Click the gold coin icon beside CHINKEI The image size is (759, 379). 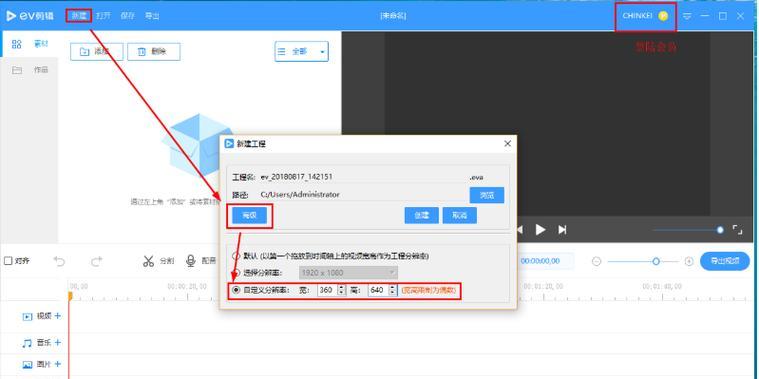tap(663, 15)
